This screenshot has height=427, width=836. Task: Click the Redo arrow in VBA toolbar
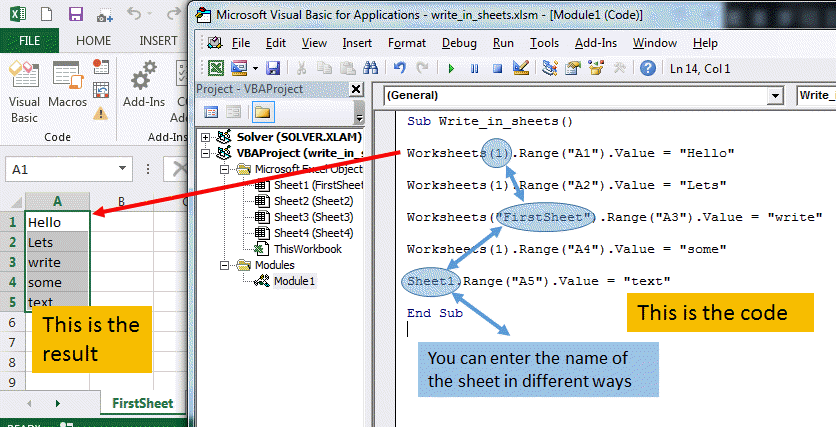click(x=422, y=68)
